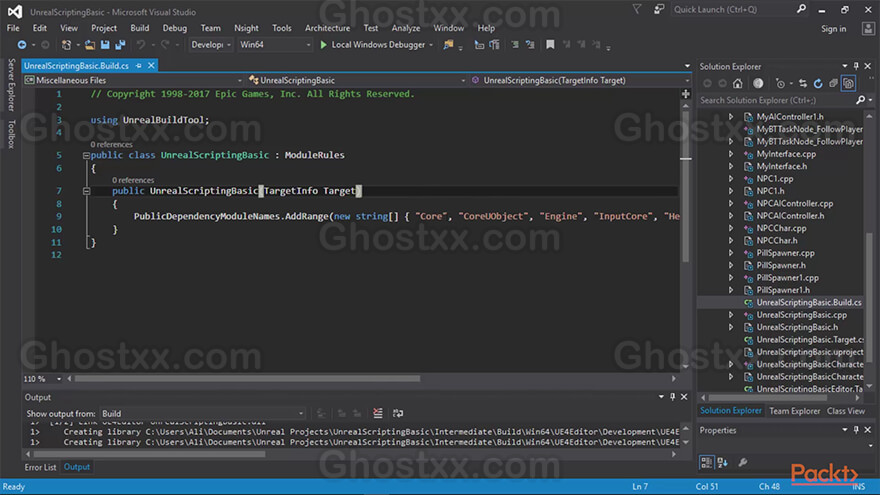This screenshot has height=495, width=880.
Task: Expand the MyAIController1.h tree node
Action: (x=731, y=117)
